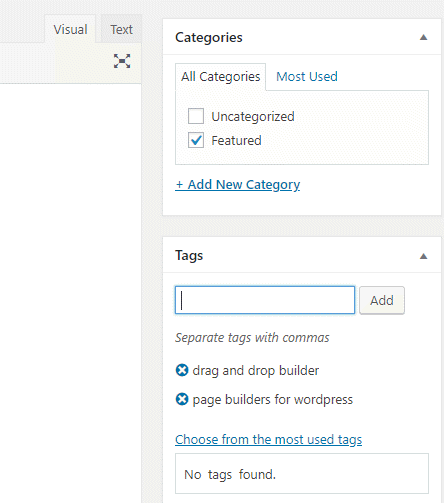This screenshot has height=503, width=444.
Task: Open the Add New Category link
Action: [237, 184]
